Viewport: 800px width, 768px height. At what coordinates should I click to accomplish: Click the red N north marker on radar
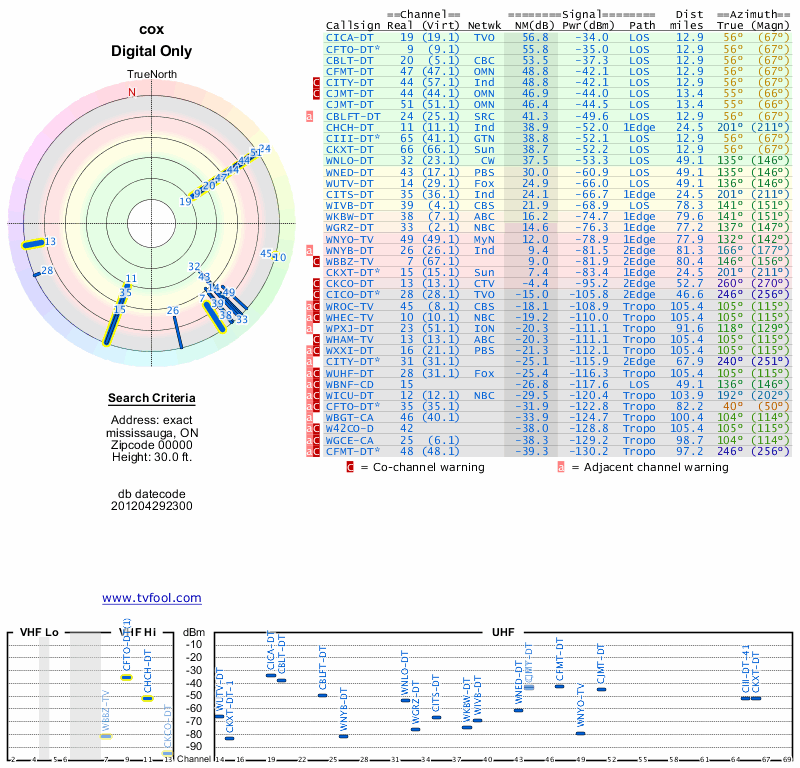131,92
